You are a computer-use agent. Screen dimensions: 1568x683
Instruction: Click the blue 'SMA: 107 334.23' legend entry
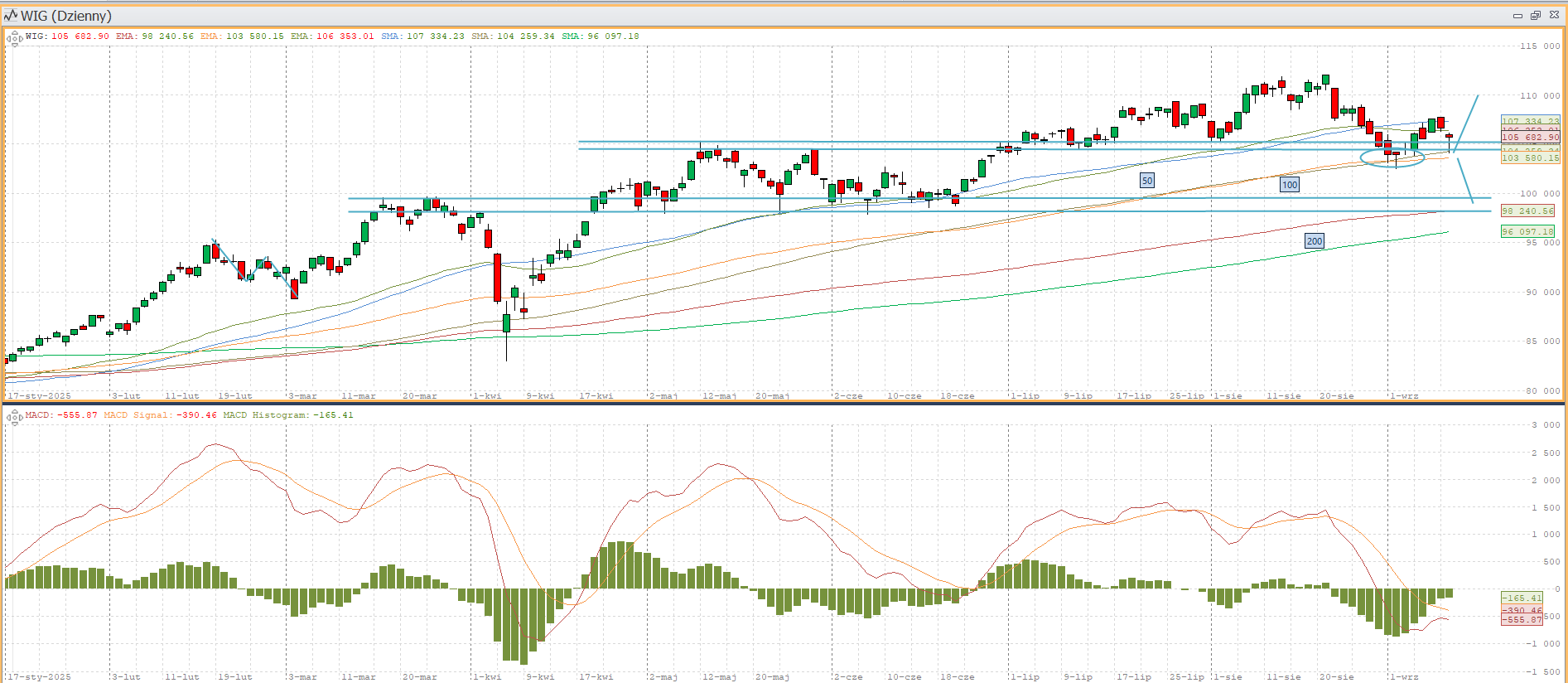click(422, 36)
